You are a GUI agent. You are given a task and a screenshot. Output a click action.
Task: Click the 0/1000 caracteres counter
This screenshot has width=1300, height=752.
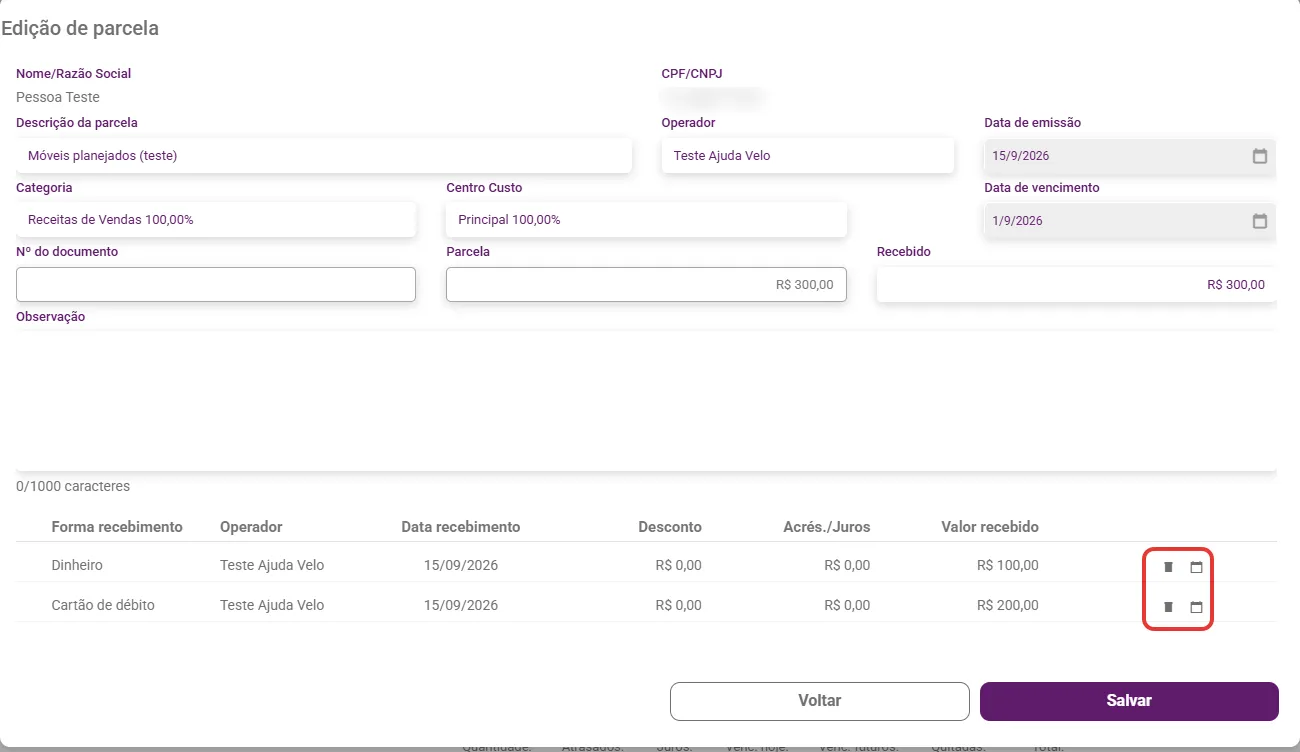click(x=73, y=486)
